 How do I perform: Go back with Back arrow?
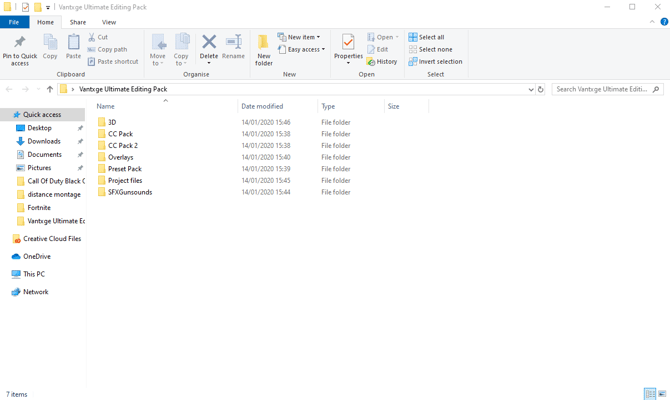tap(9, 89)
